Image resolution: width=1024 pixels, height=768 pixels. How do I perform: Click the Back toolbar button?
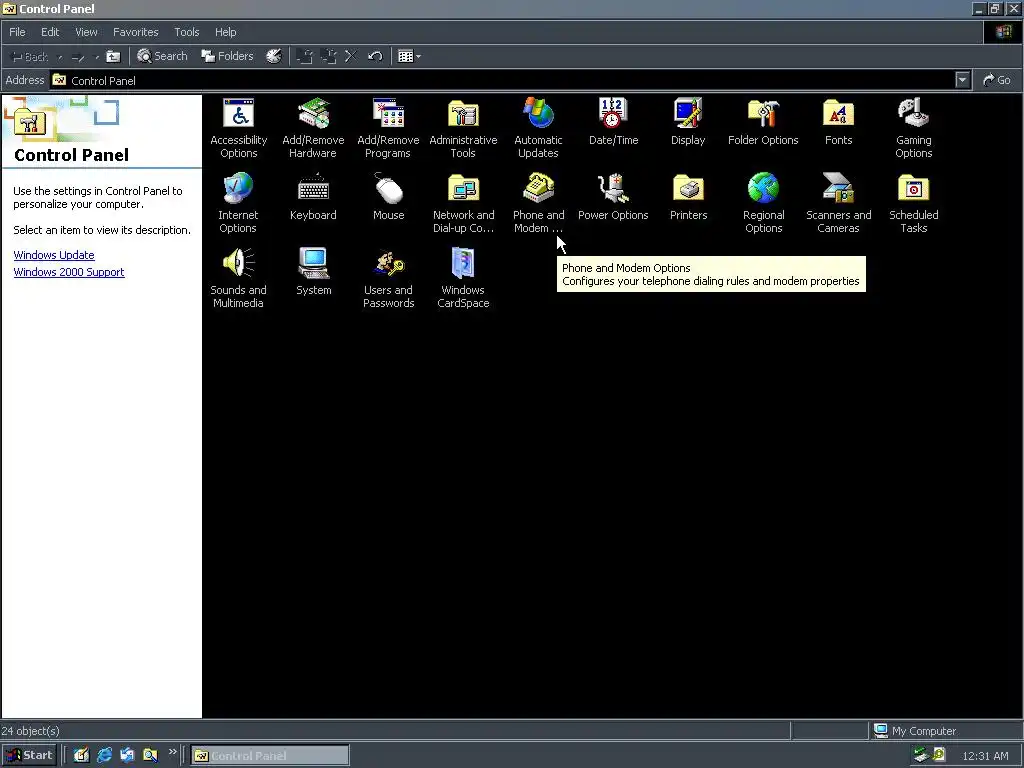coord(29,57)
